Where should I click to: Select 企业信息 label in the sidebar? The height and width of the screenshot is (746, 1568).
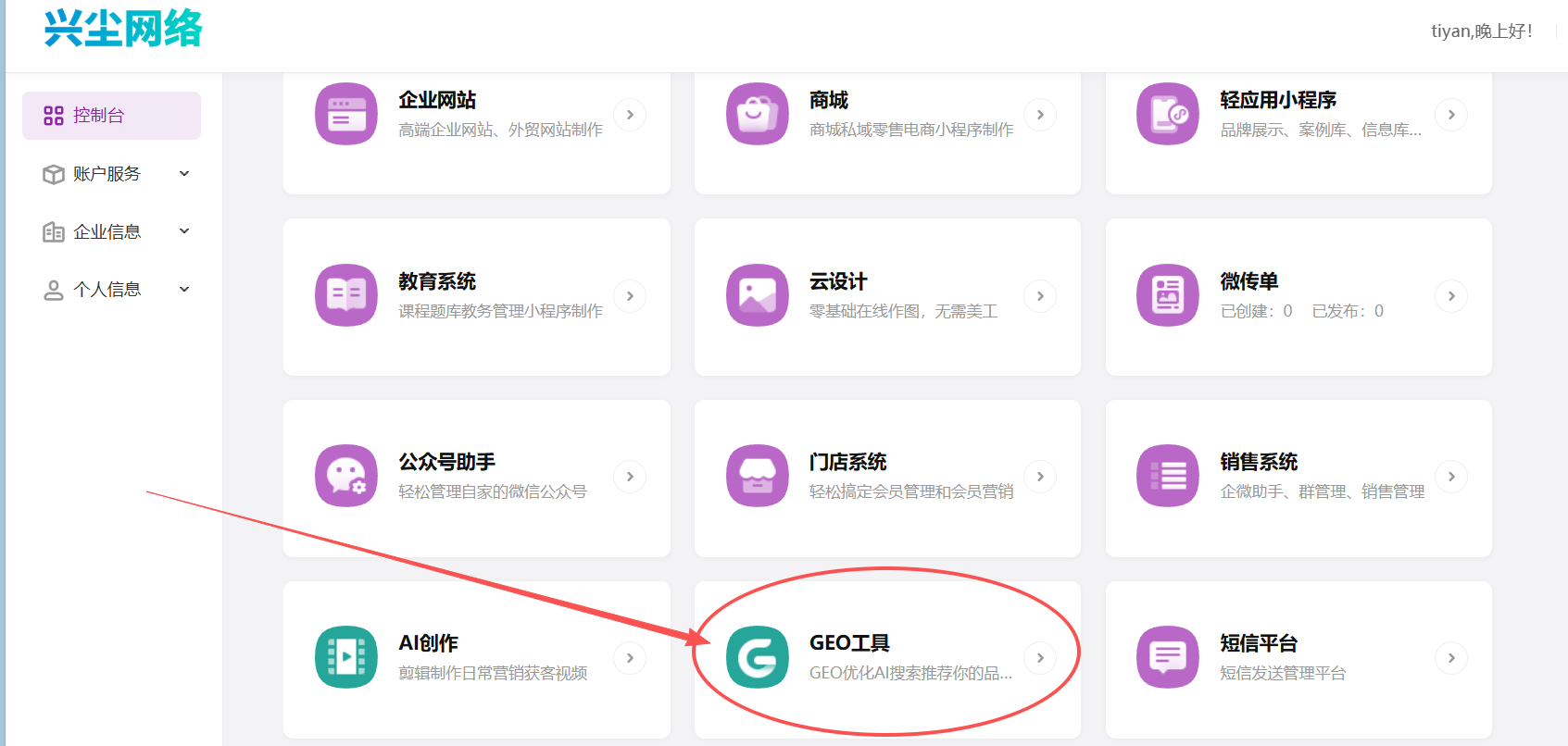point(107,231)
